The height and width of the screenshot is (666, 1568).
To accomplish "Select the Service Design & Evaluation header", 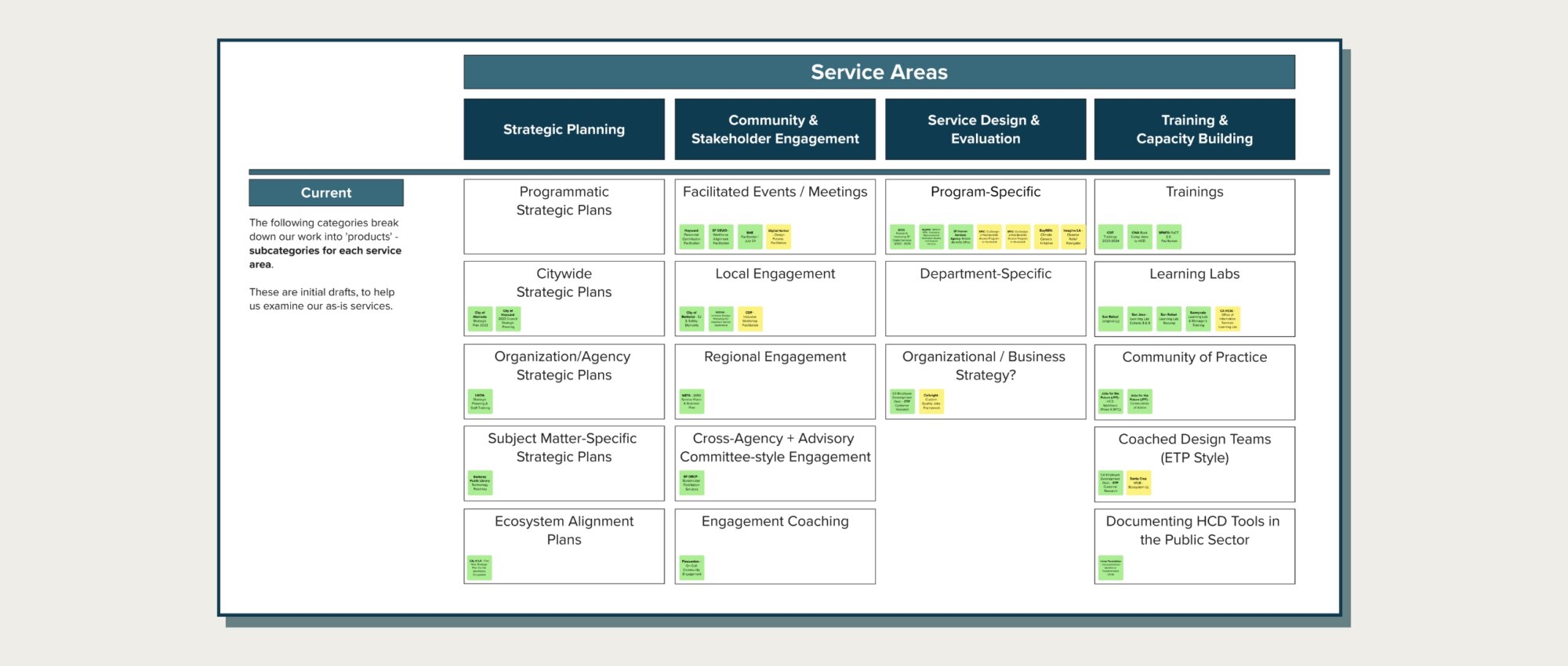I will [985, 129].
